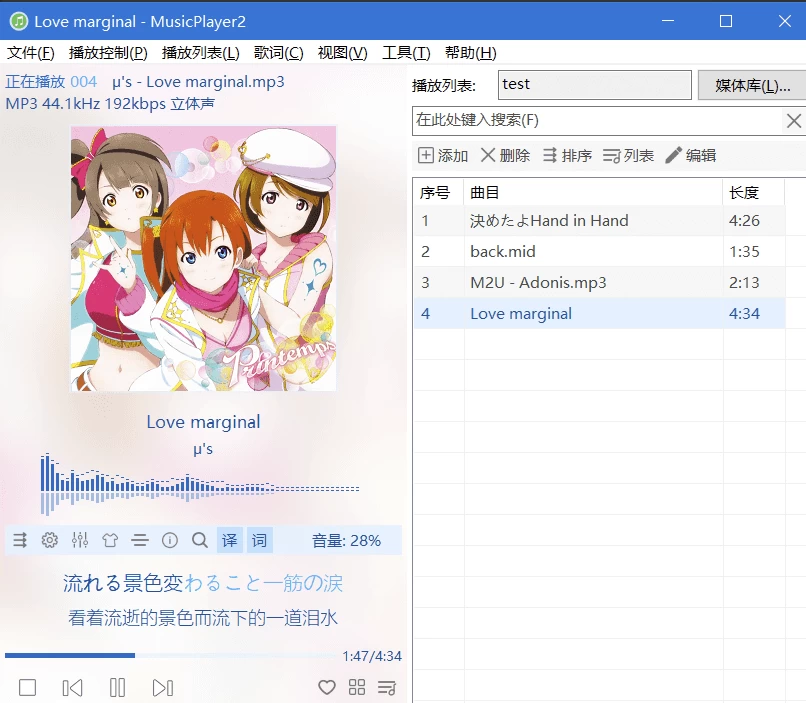
Task: Toggle the heart favorite button
Action: pos(327,687)
